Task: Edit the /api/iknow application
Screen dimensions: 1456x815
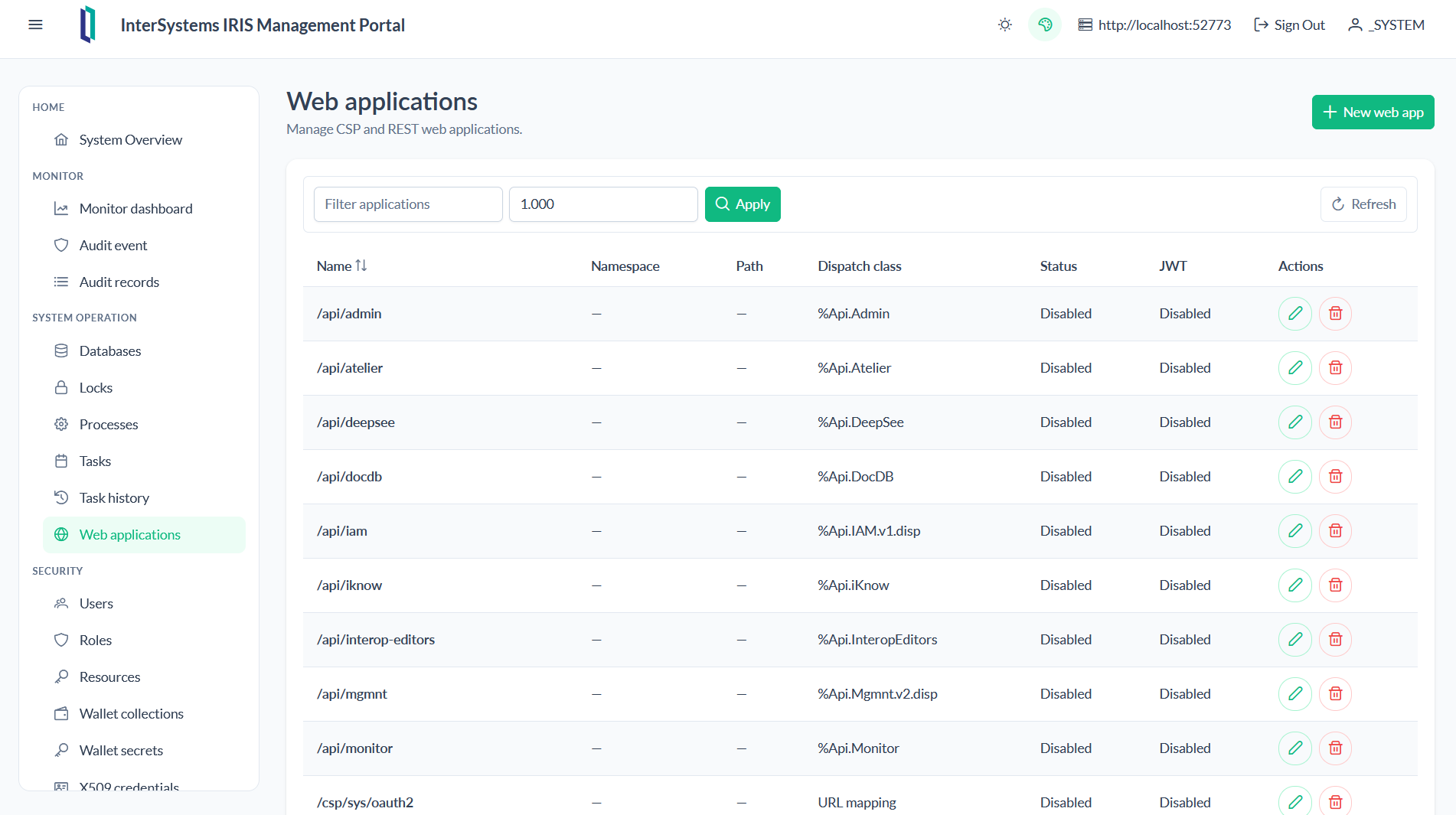Action: 1295,585
